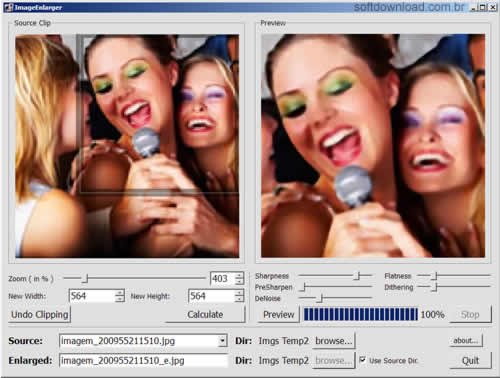
Task: Click the Enlarged Dir text Imgs Temp2
Action: 284,360
